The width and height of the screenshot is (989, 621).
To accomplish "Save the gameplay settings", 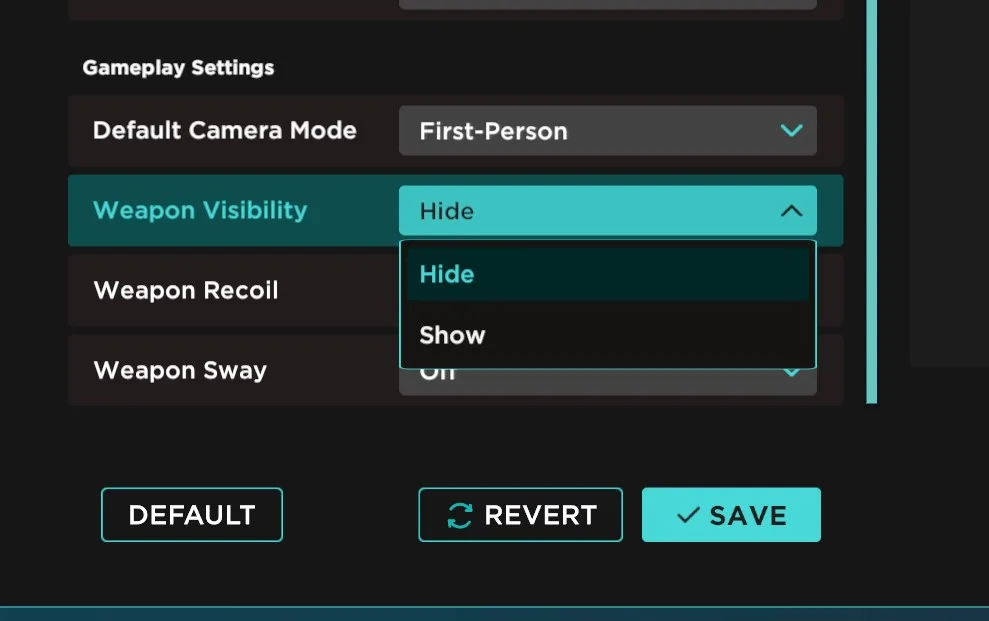I will click(731, 515).
